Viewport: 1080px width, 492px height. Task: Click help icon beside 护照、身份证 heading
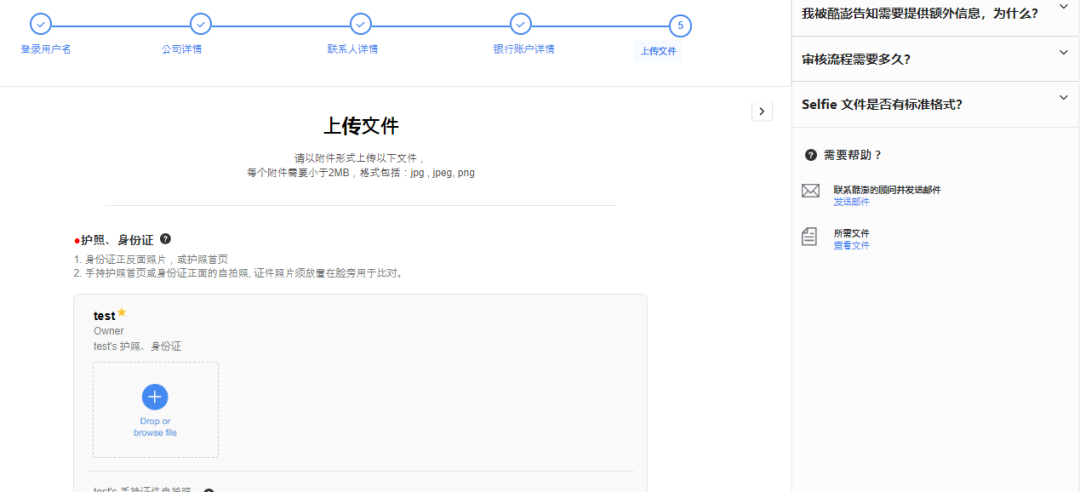tap(165, 239)
